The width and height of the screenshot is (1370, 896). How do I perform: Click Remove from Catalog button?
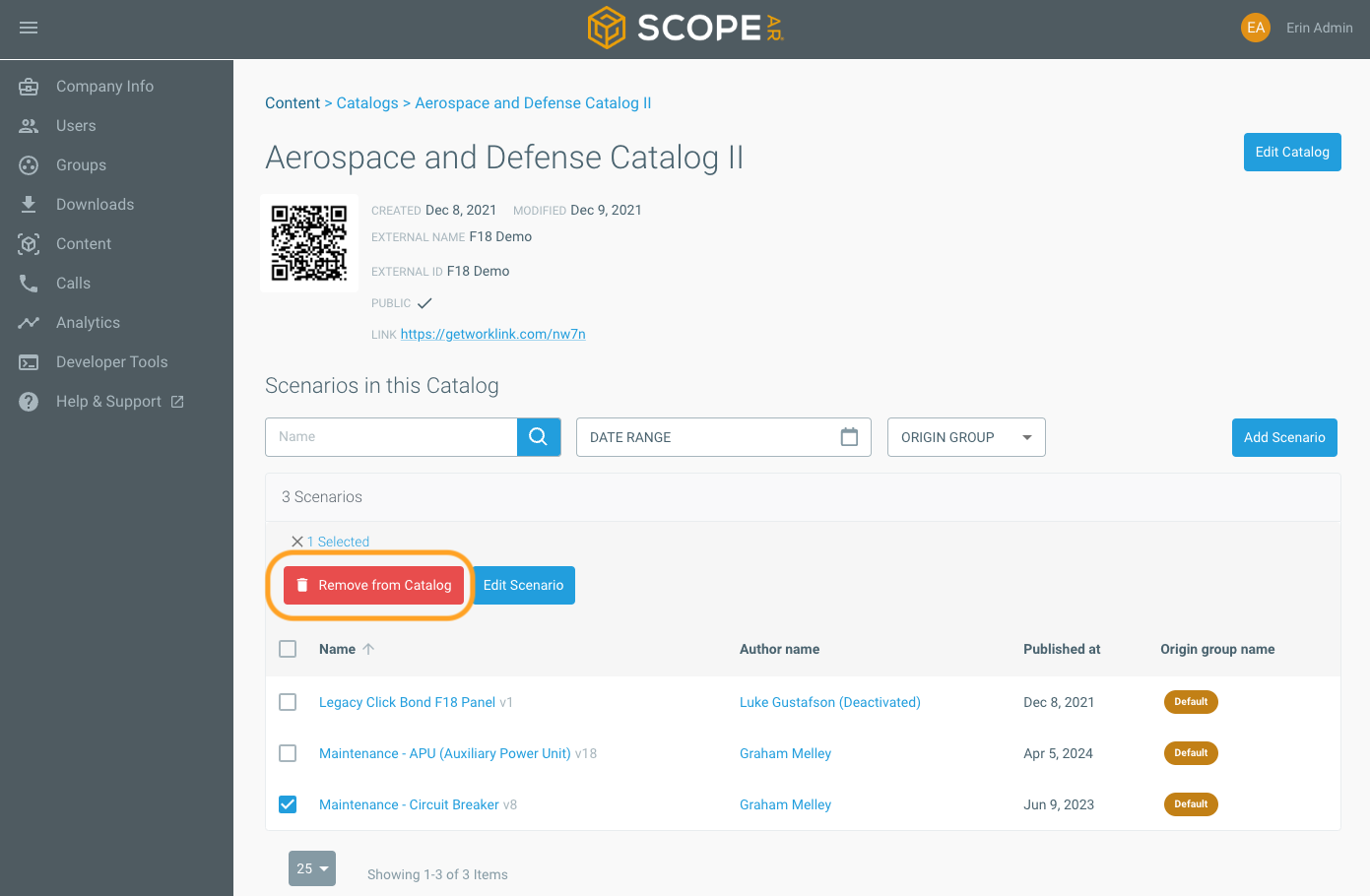coord(373,585)
